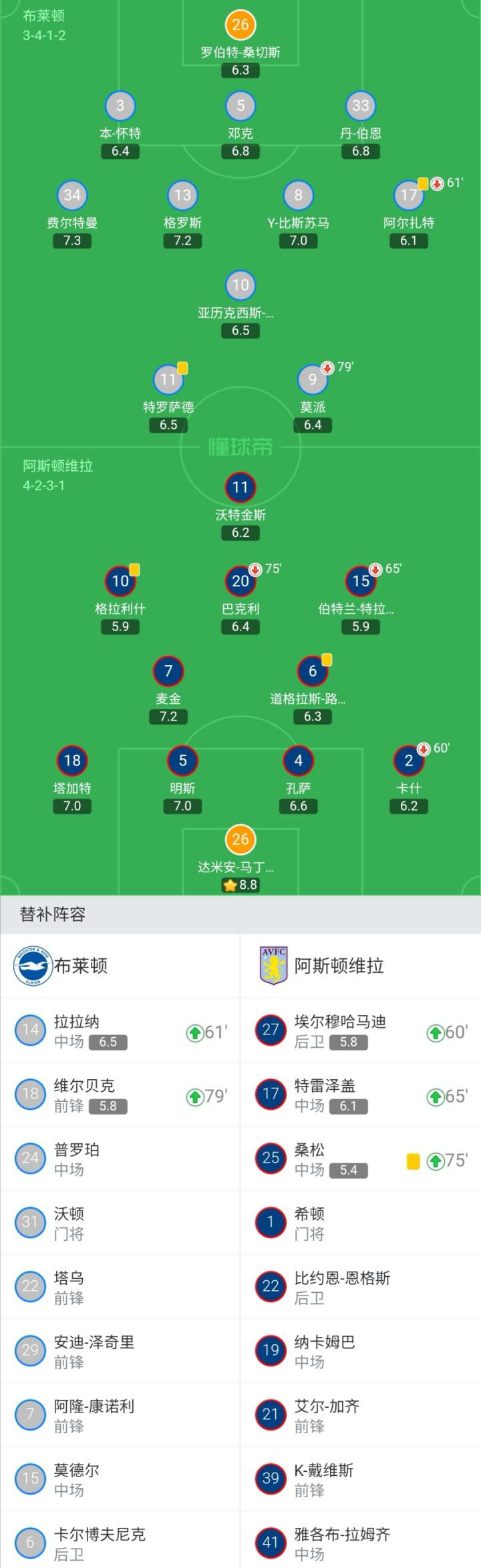Tap Brighton goalkeeper number 26 icon
This screenshot has height=1568, width=481.
[240, 25]
